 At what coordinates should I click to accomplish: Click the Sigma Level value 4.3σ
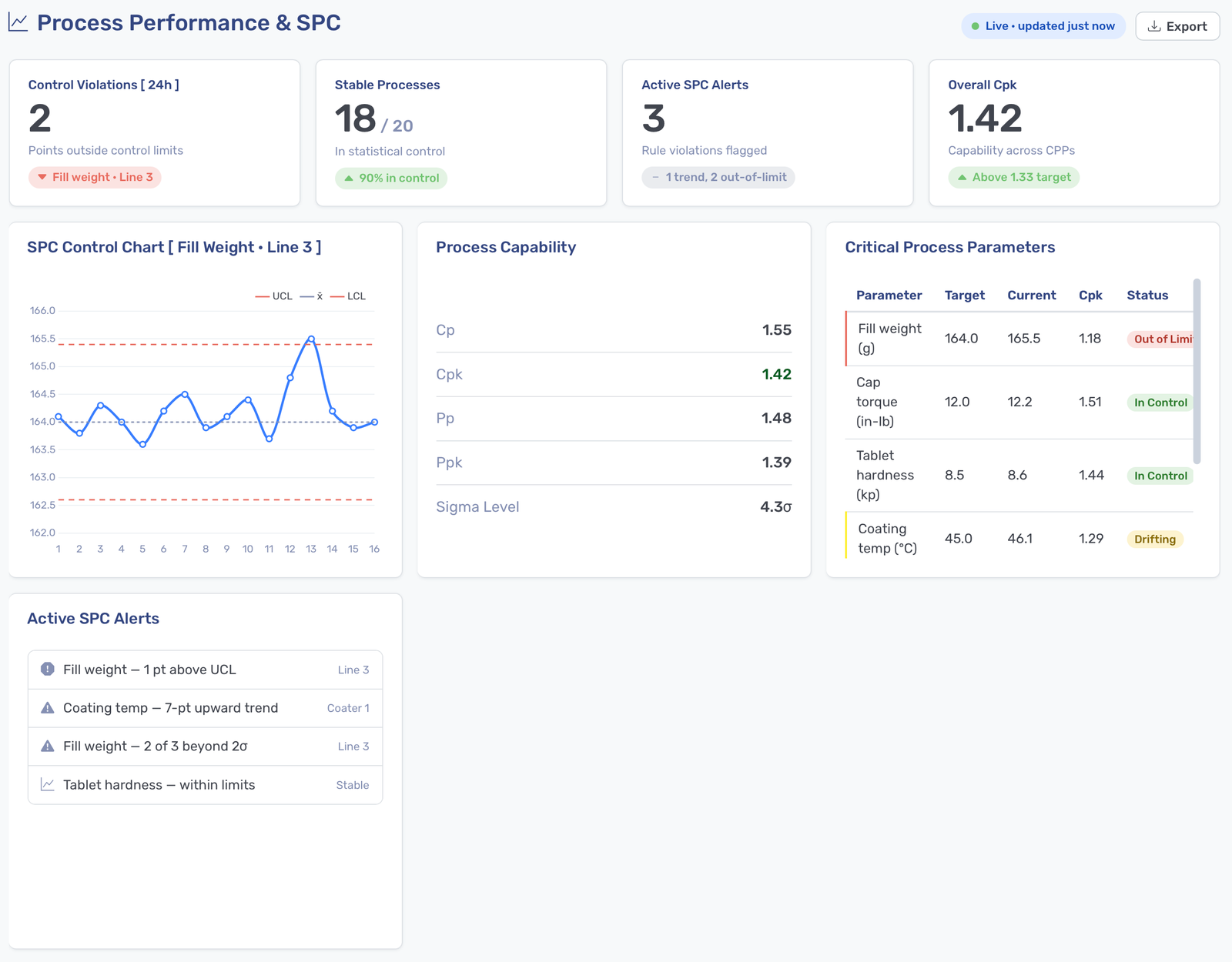(775, 507)
